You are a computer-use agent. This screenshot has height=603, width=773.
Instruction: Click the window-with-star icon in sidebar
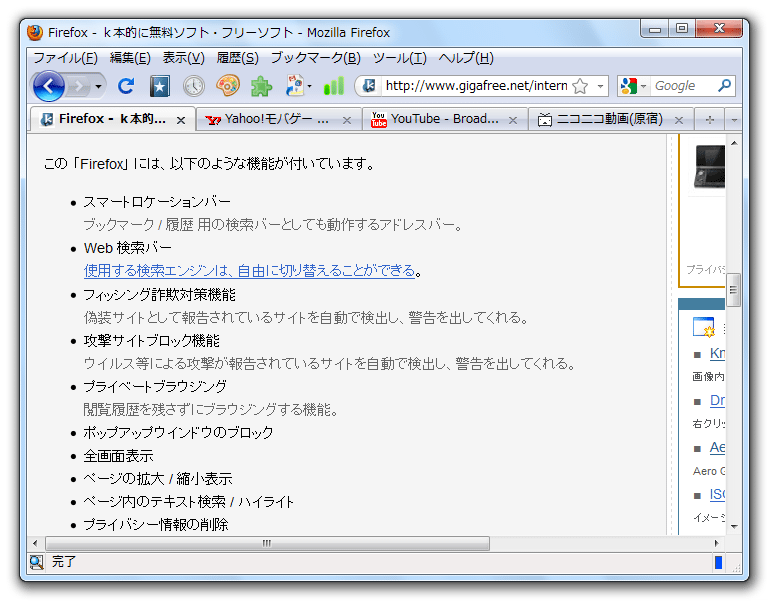point(703,327)
